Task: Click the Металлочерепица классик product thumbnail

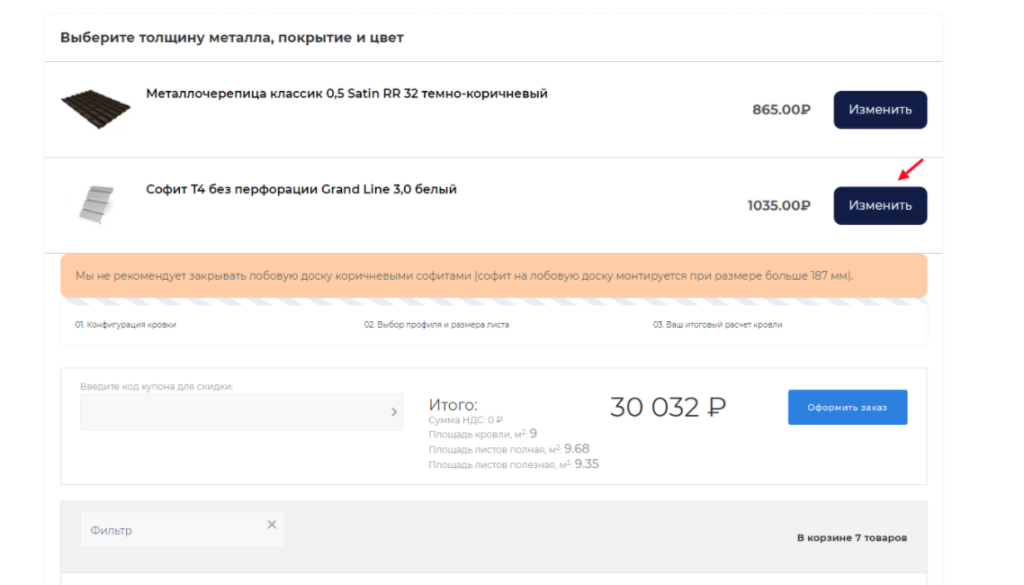Action: (96, 108)
